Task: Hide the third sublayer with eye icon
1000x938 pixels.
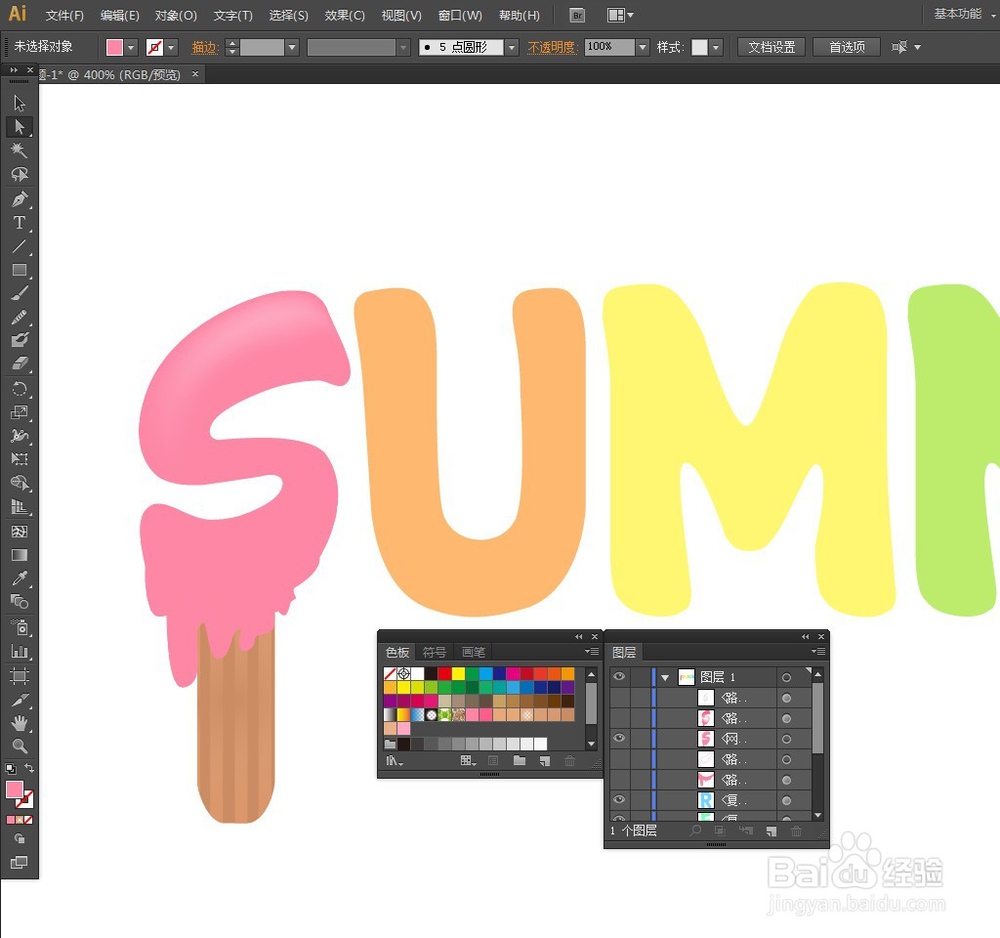Action: coord(619,738)
